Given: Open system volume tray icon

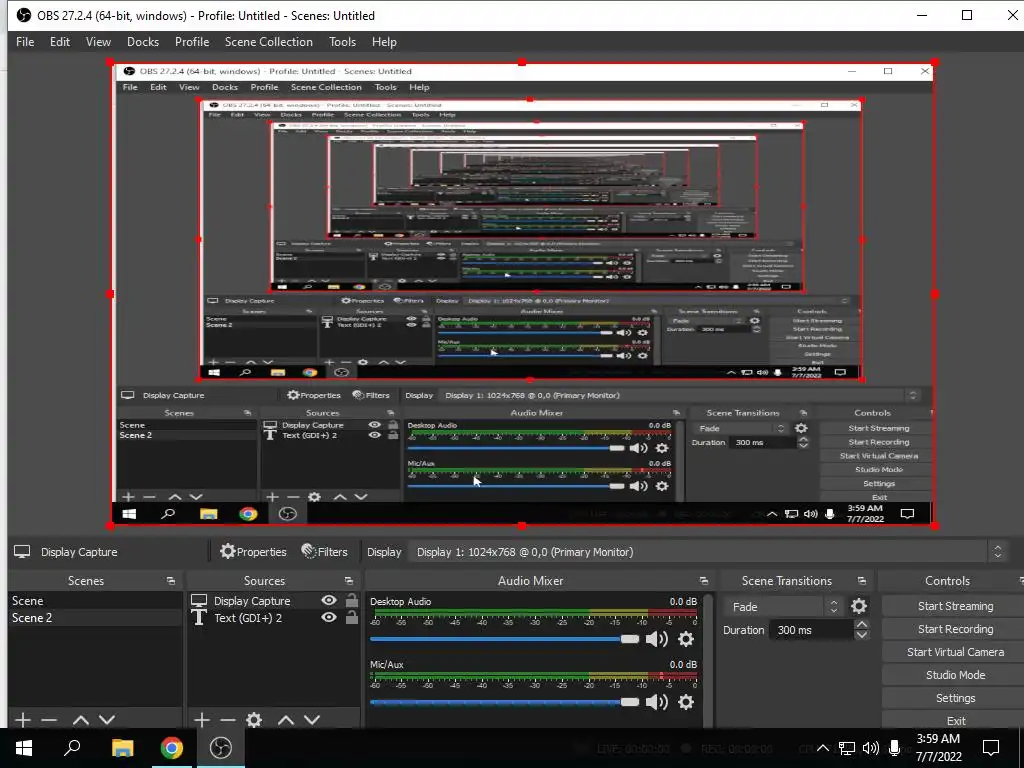Looking at the screenshot, I should (871, 748).
